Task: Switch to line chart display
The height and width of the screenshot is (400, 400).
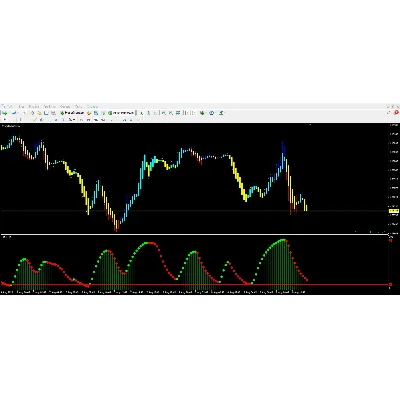Action: (x=155, y=113)
